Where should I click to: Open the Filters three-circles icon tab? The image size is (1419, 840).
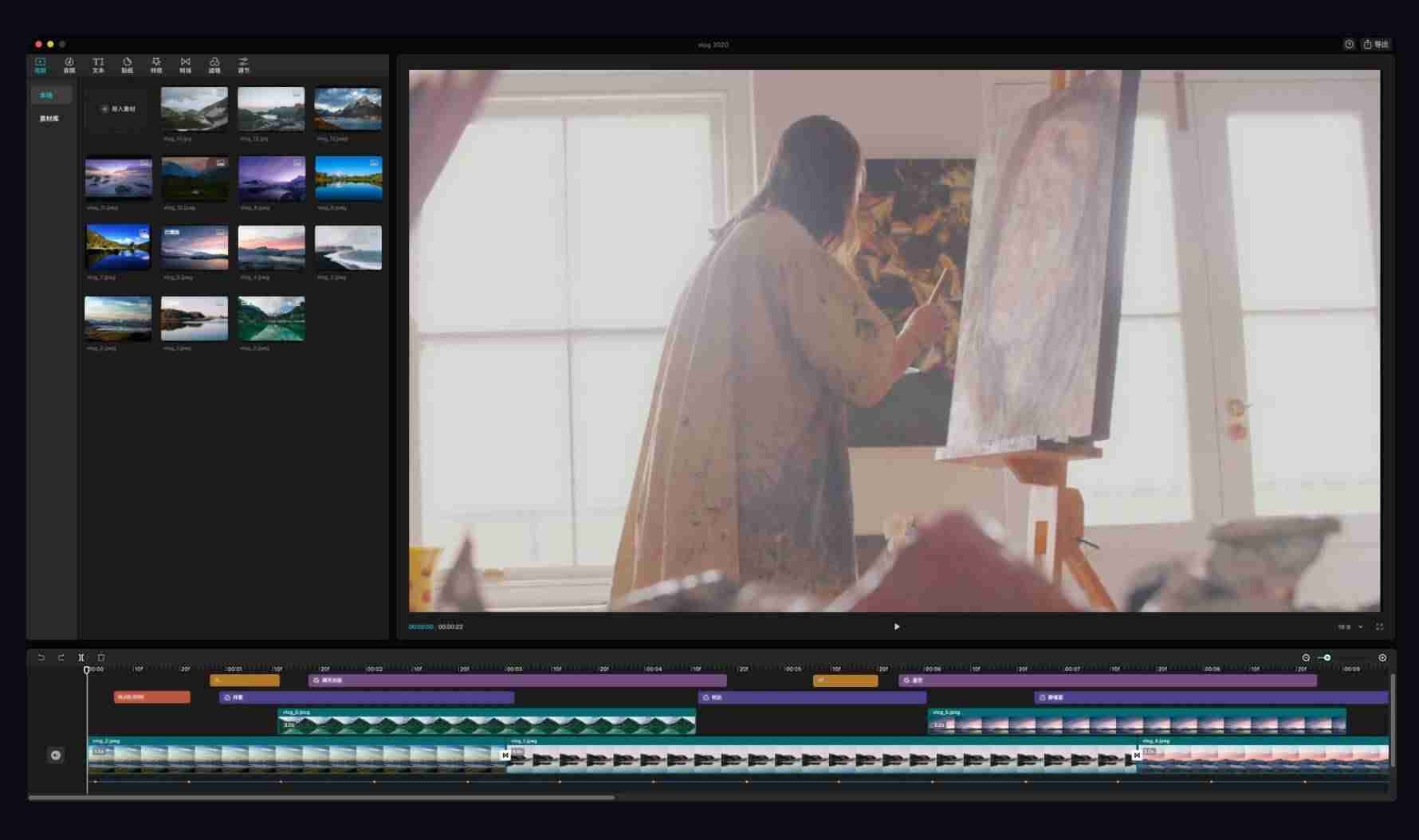pos(214,65)
